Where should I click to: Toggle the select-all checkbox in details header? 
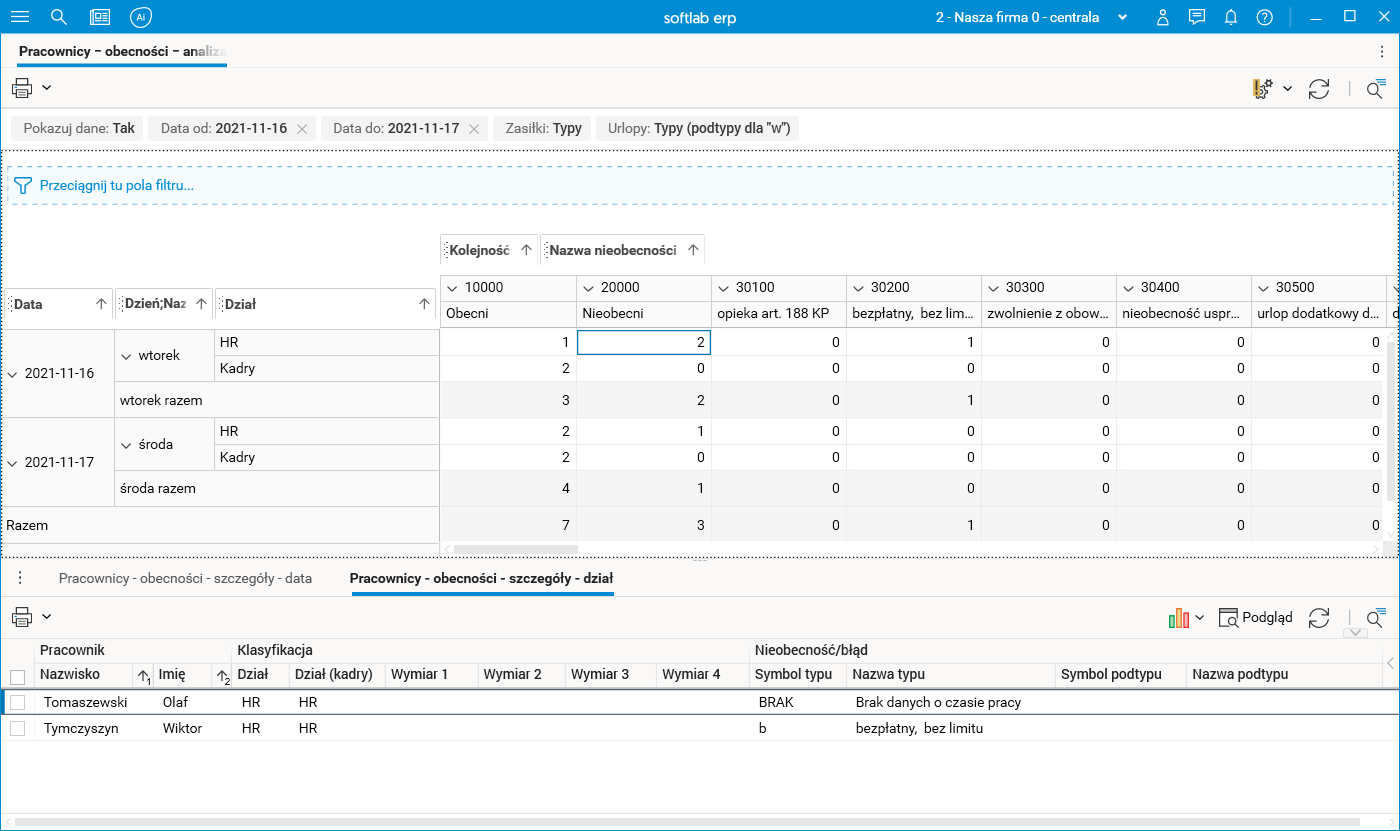point(17,676)
